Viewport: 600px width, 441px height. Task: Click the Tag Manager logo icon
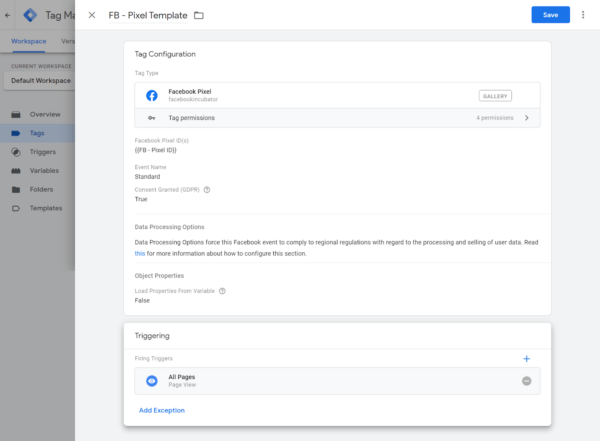point(30,15)
